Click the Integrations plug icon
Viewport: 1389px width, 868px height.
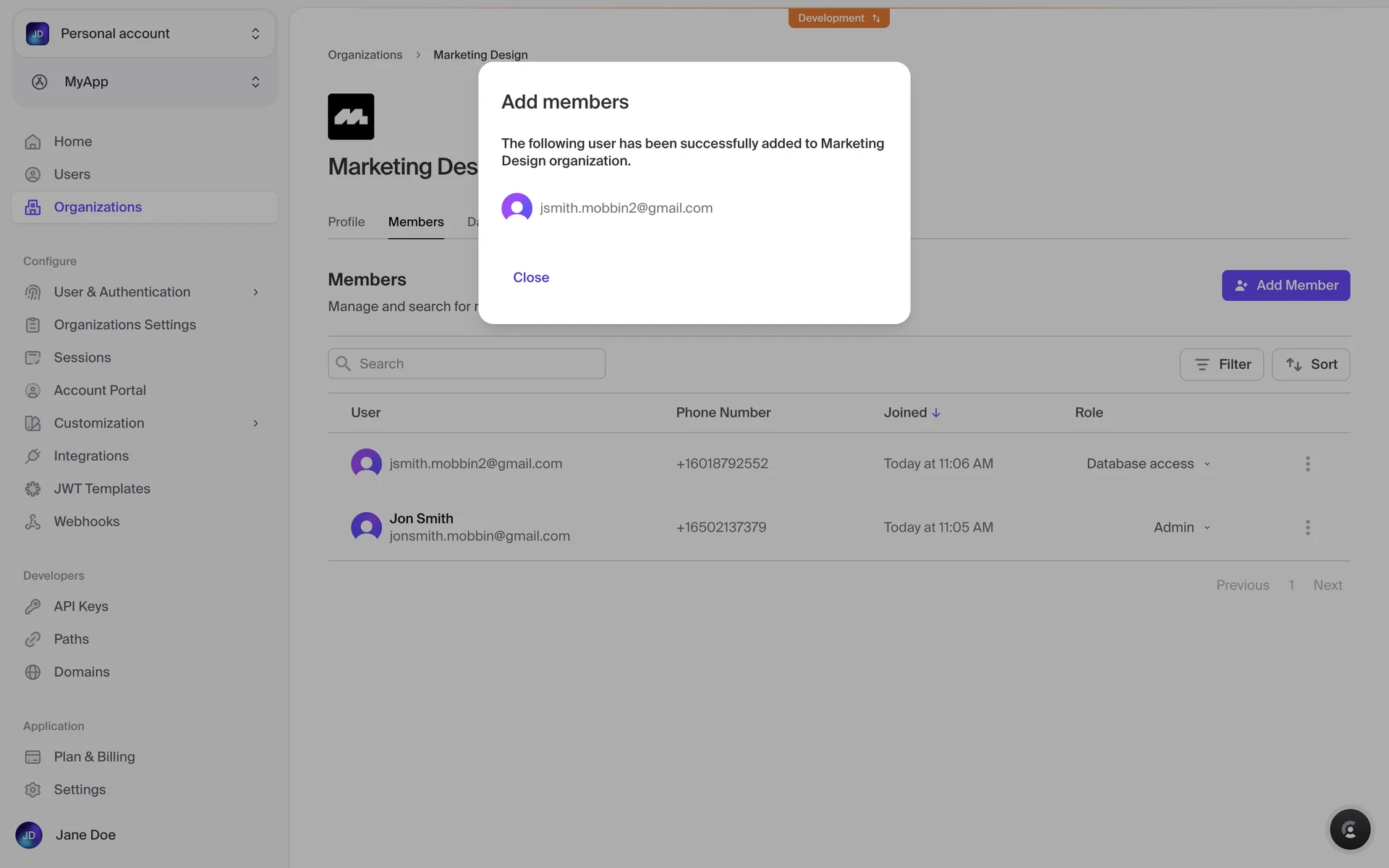pyautogui.click(x=33, y=456)
